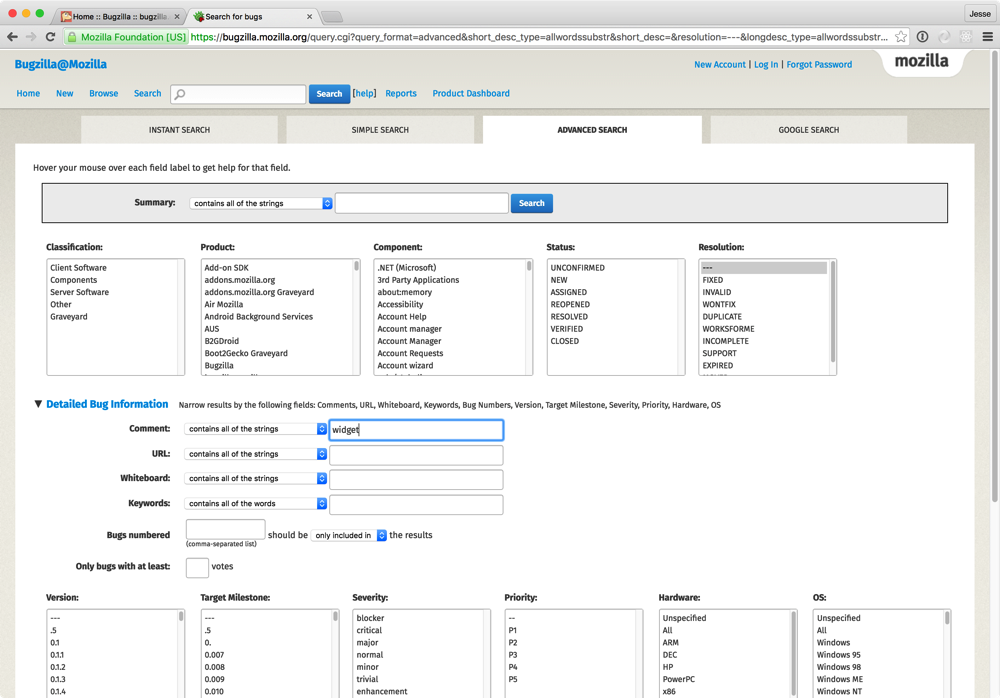This screenshot has height=698, width=1000.
Task: Open the Keywords match type dropdown
Action: [x=256, y=504]
